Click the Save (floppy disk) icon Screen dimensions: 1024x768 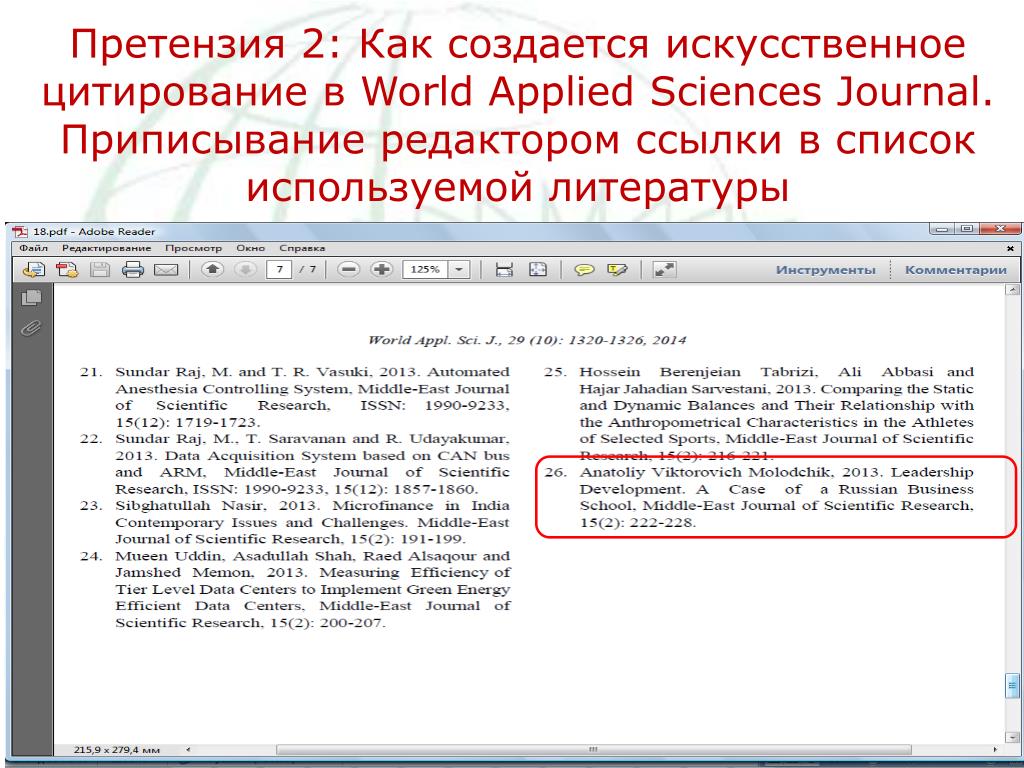click(x=99, y=269)
